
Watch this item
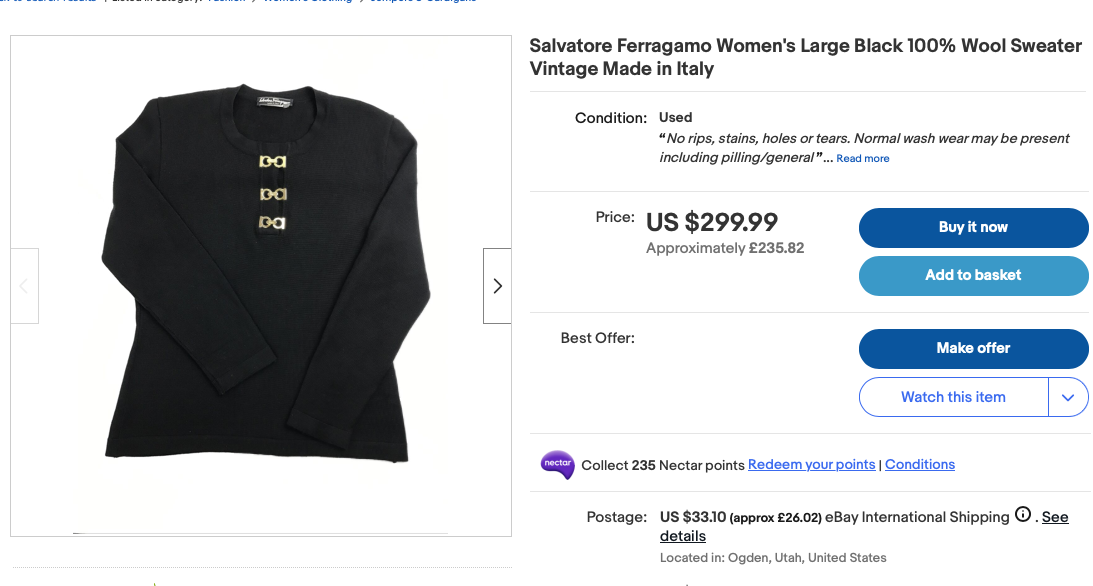click(x=954, y=397)
